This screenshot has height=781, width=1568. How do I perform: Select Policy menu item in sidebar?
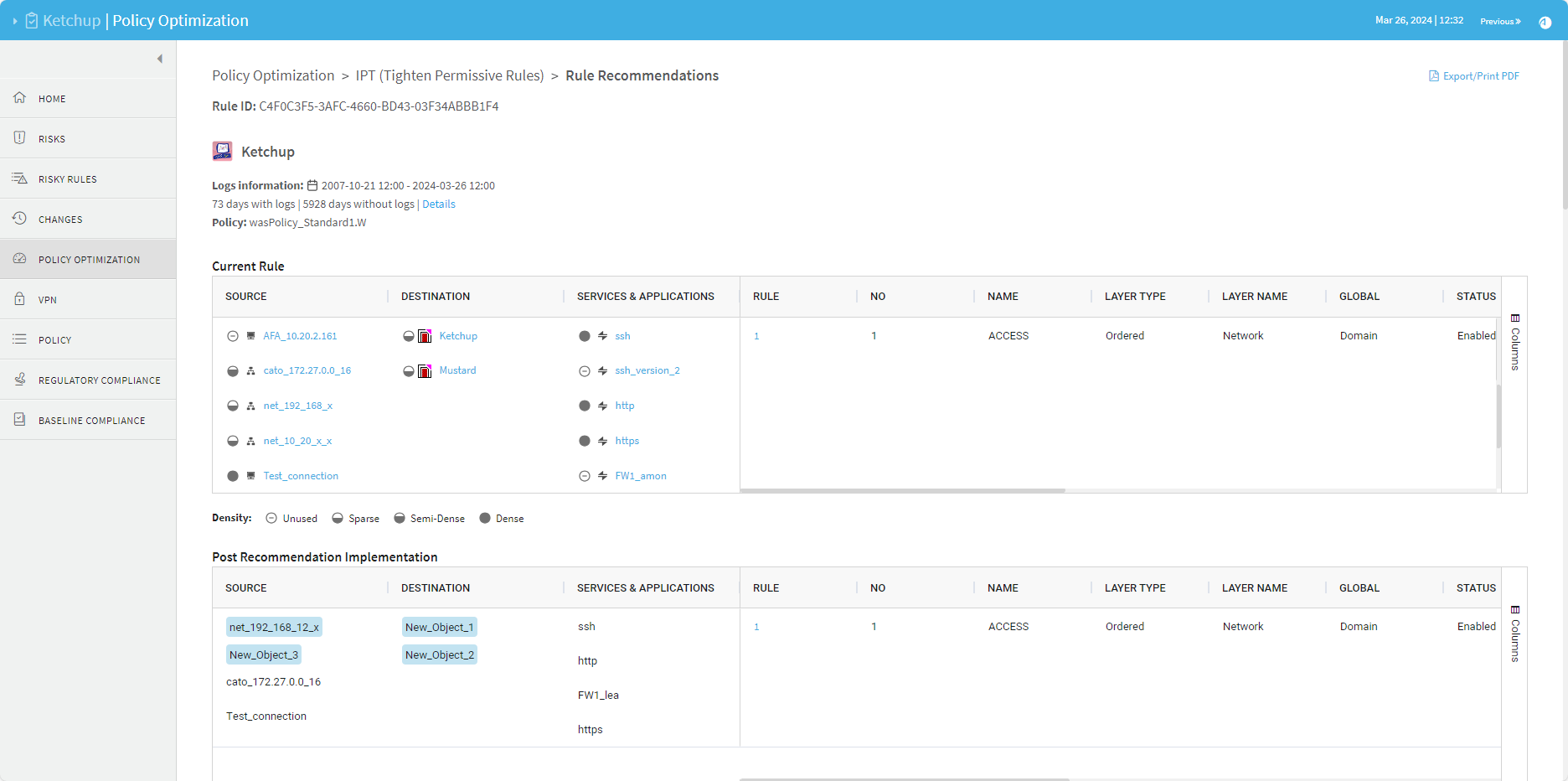tap(54, 340)
